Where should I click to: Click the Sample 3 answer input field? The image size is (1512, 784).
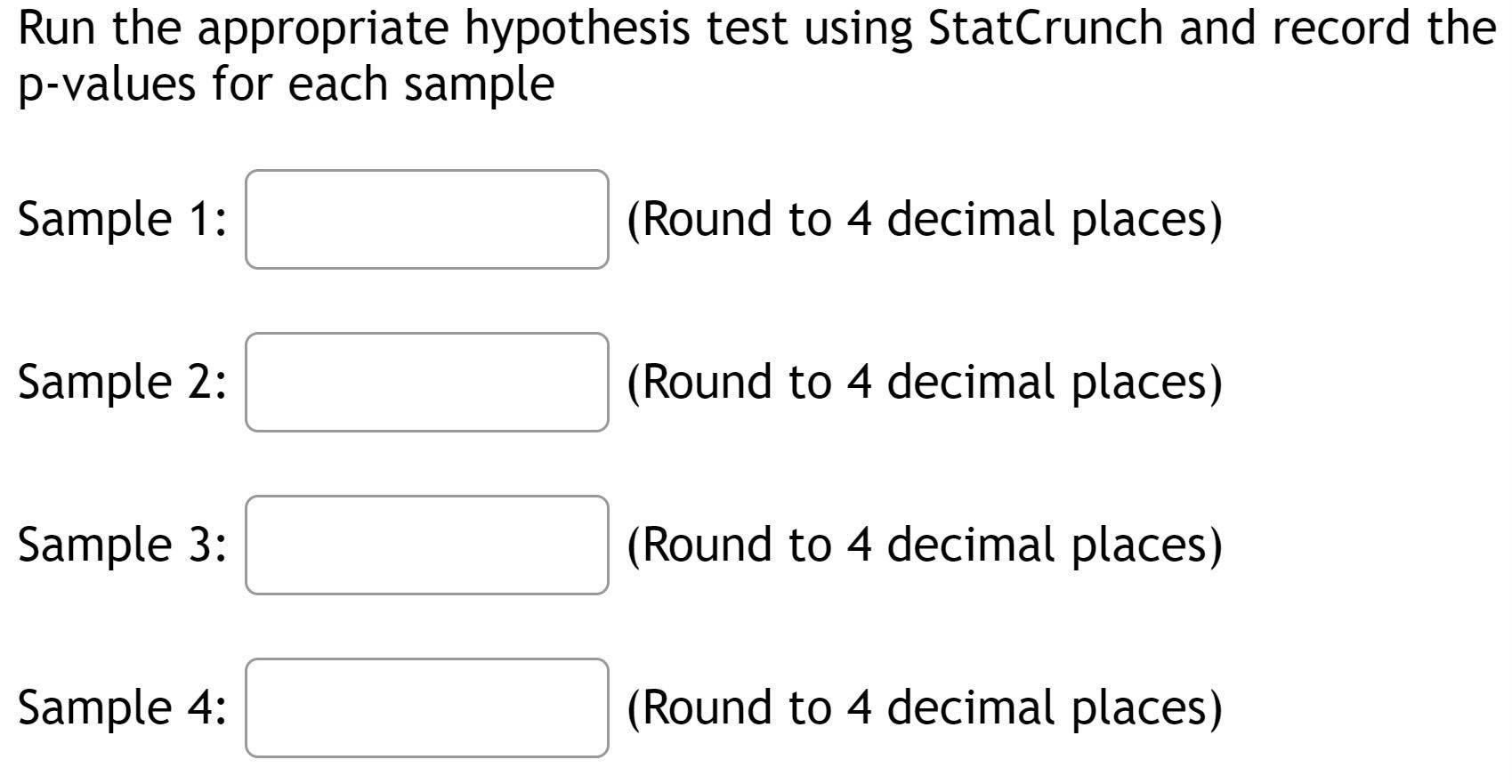[x=425, y=546]
